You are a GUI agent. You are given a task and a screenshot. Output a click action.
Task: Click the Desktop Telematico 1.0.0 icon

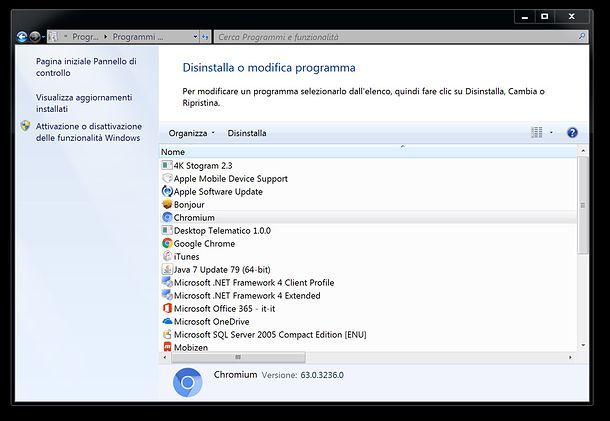[167, 230]
